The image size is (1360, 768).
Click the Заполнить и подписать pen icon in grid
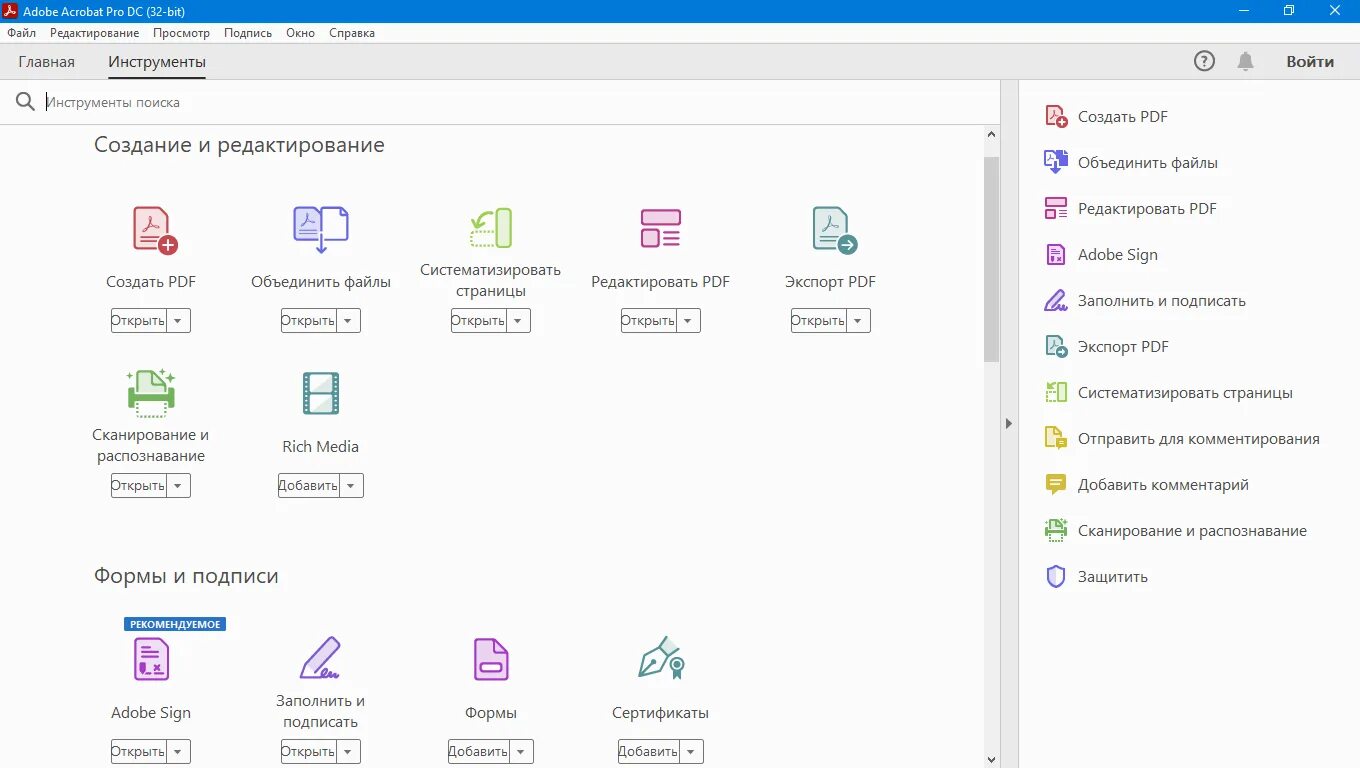point(321,658)
